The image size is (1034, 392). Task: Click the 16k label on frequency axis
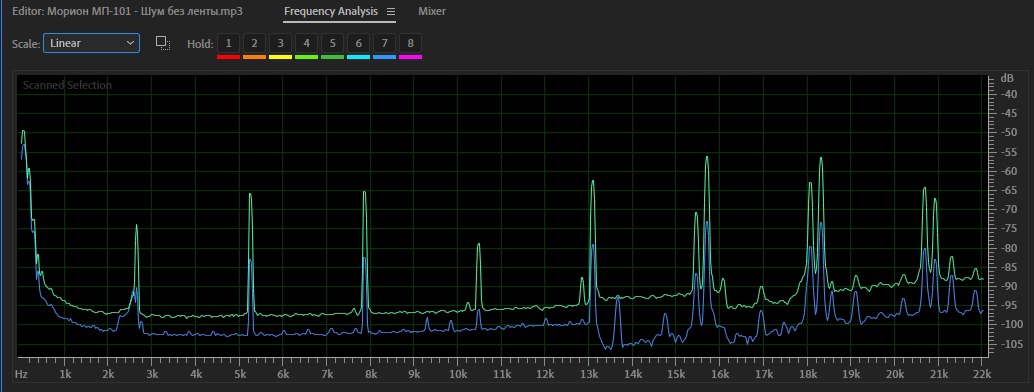[x=720, y=374]
